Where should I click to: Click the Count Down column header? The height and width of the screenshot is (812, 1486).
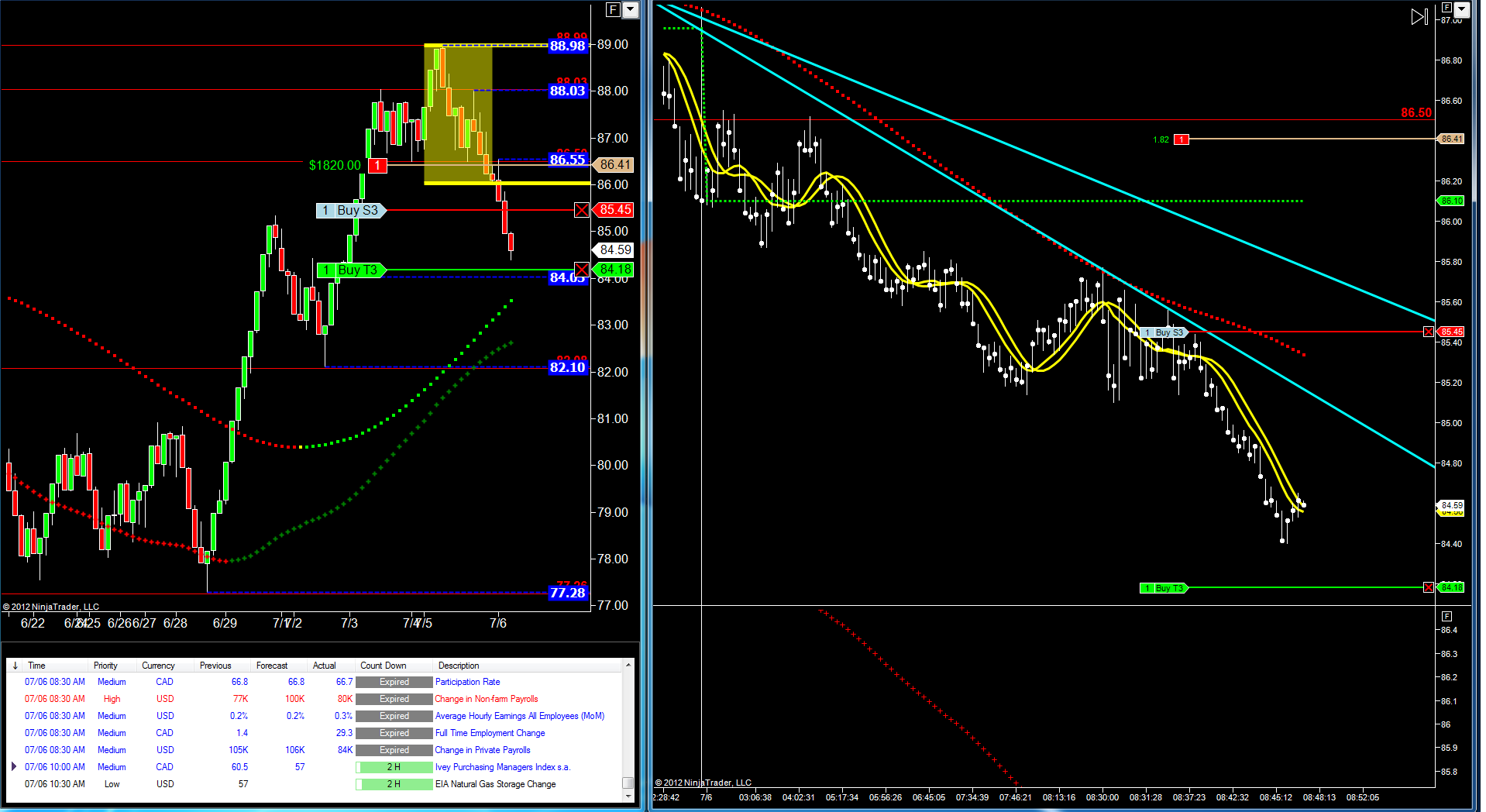point(384,666)
